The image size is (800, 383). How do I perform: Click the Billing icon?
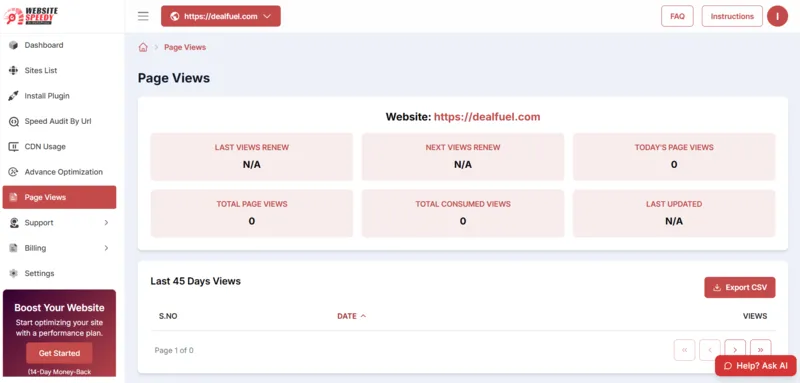click(x=14, y=248)
